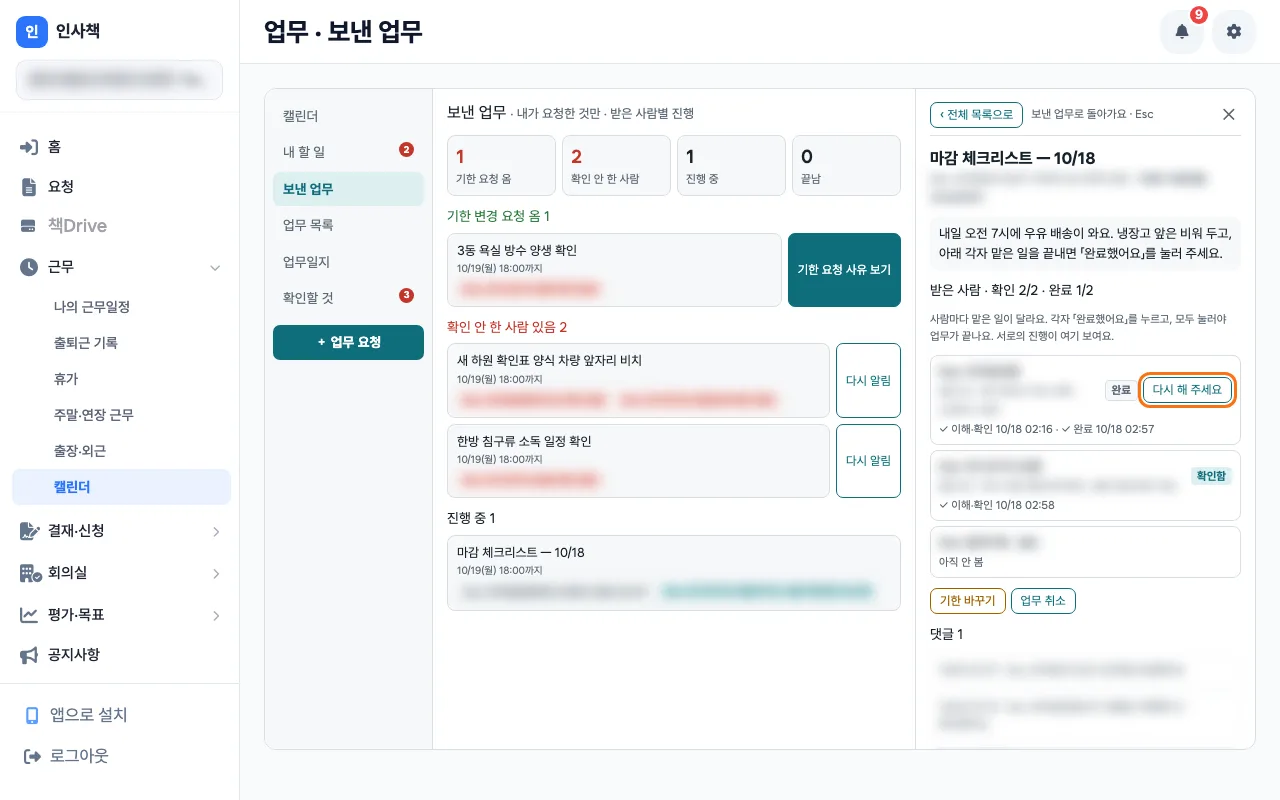Expand the 결재·신청 chevron

click(216, 532)
